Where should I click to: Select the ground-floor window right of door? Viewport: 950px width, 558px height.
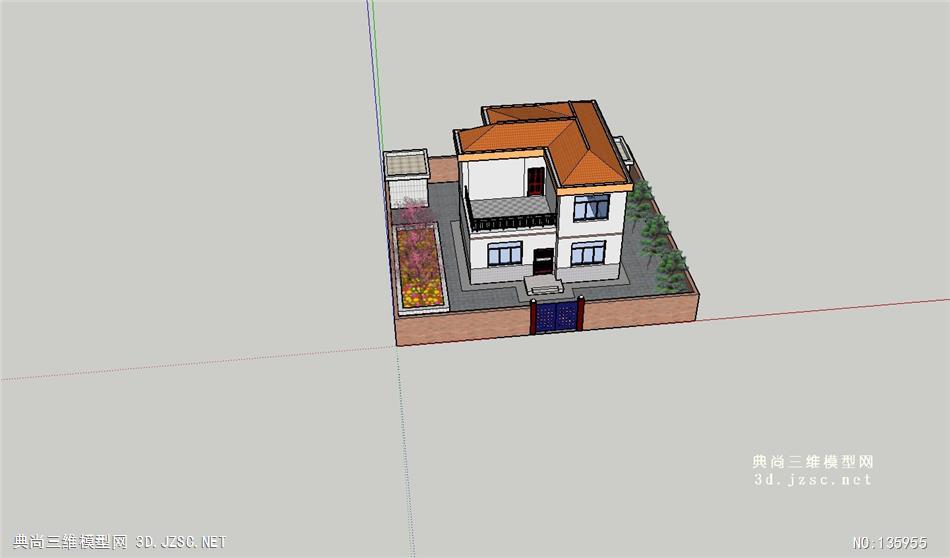pyautogui.click(x=588, y=253)
